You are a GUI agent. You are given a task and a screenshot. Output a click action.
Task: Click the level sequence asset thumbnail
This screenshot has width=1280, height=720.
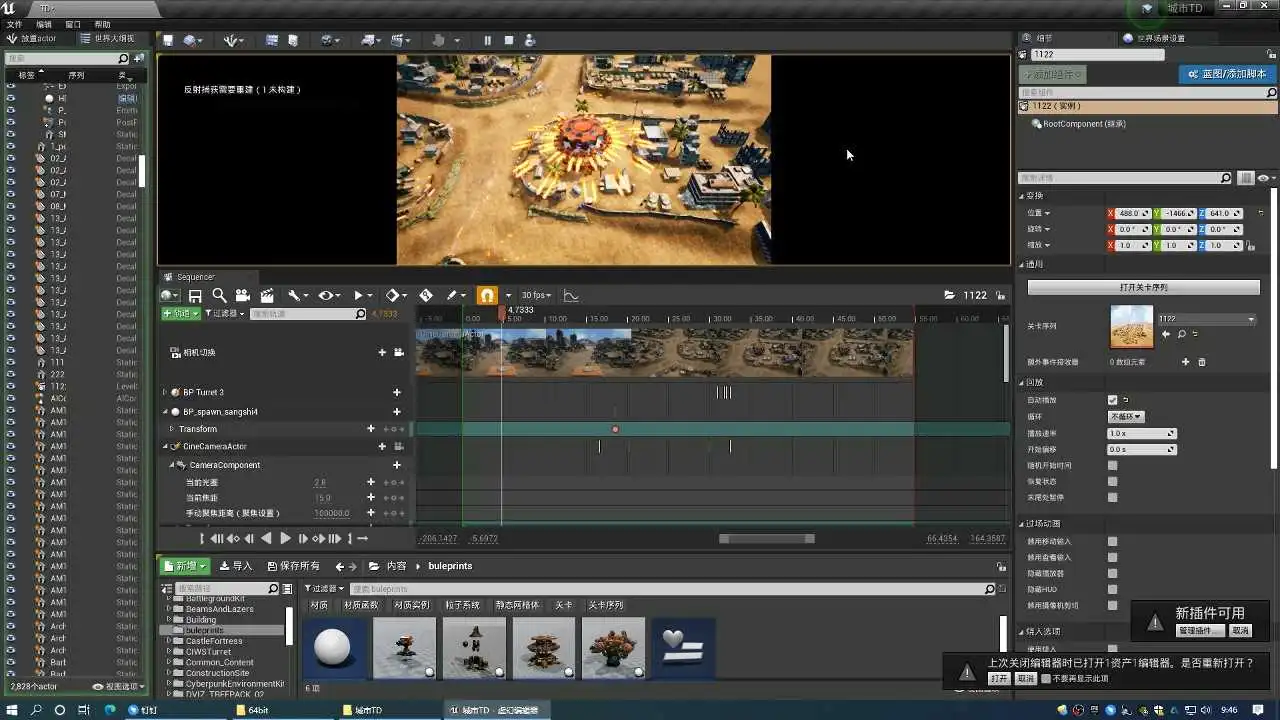coord(1131,327)
